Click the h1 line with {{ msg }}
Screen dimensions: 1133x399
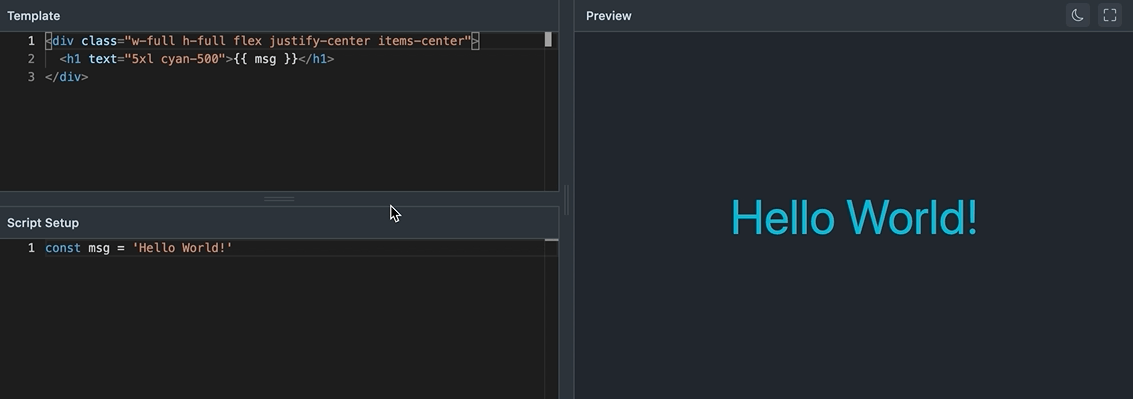197,59
